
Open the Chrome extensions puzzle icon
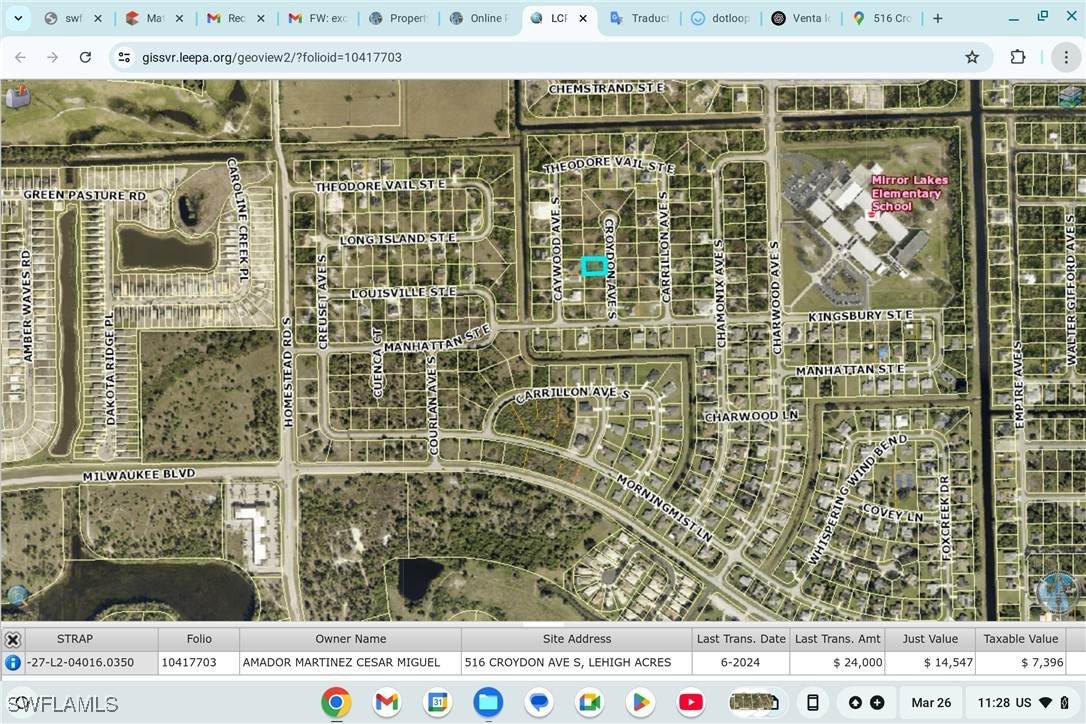point(1018,57)
